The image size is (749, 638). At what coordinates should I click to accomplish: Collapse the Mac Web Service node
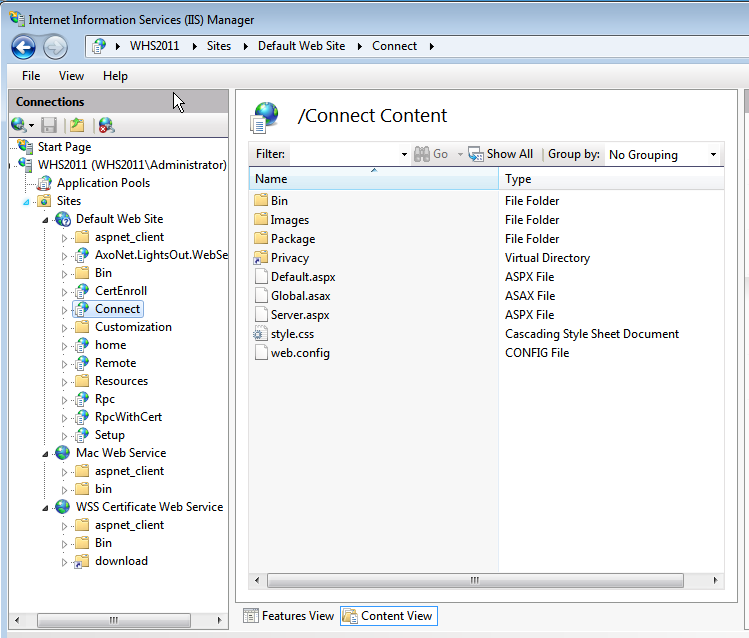tap(46, 453)
